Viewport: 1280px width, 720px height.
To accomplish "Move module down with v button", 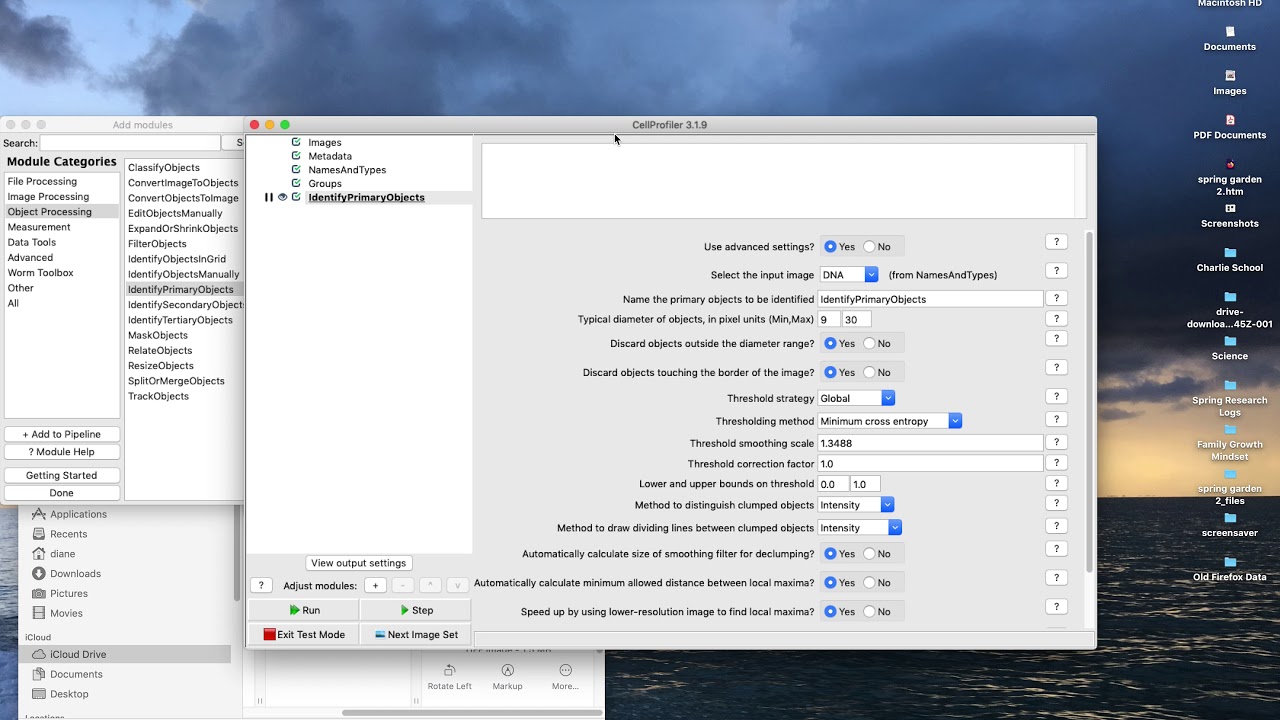I will pyautogui.click(x=457, y=586).
